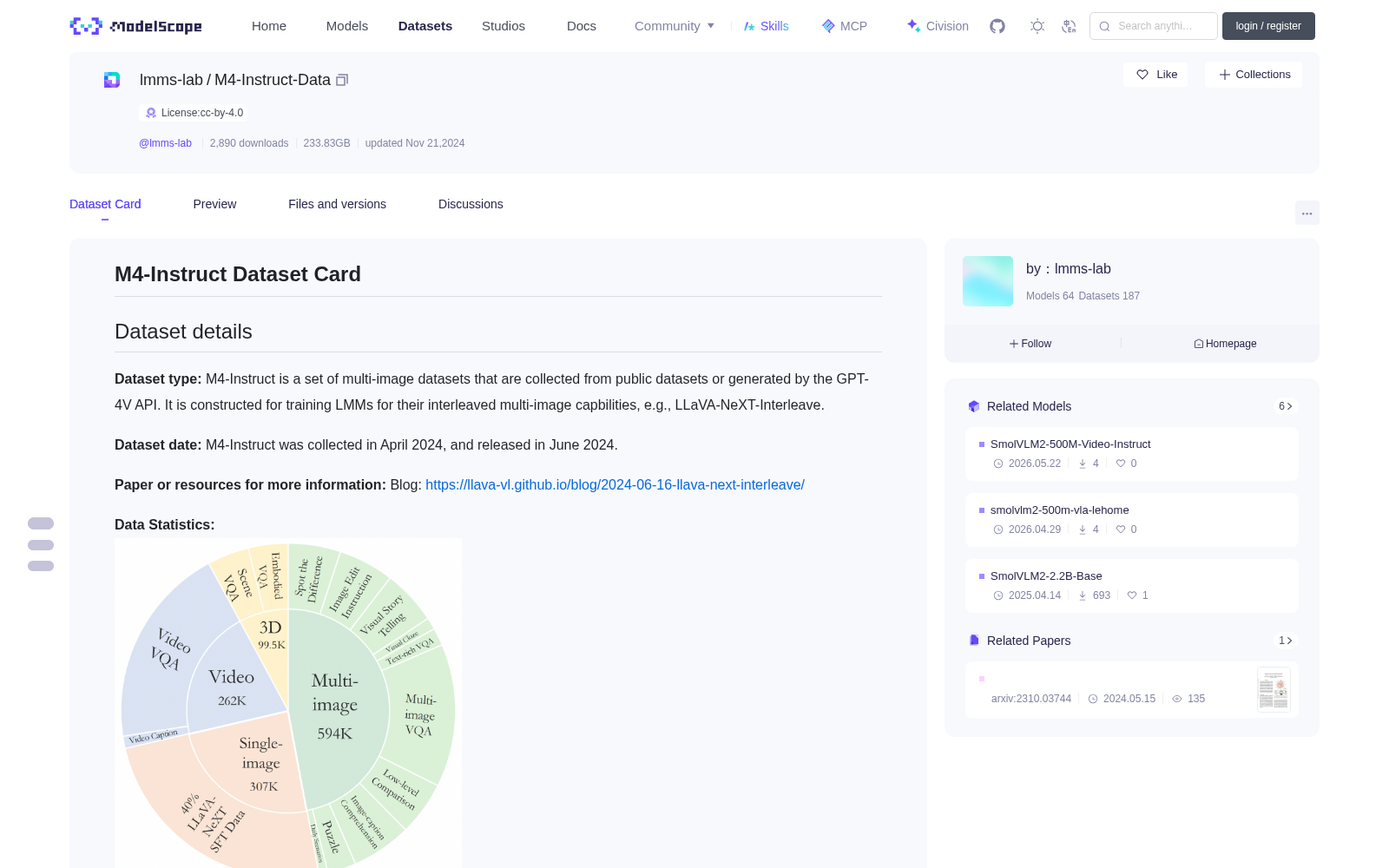The width and height of the screenshot is (1389, 868).
Task: Click the Related Papers document icon
Action: 974,641
